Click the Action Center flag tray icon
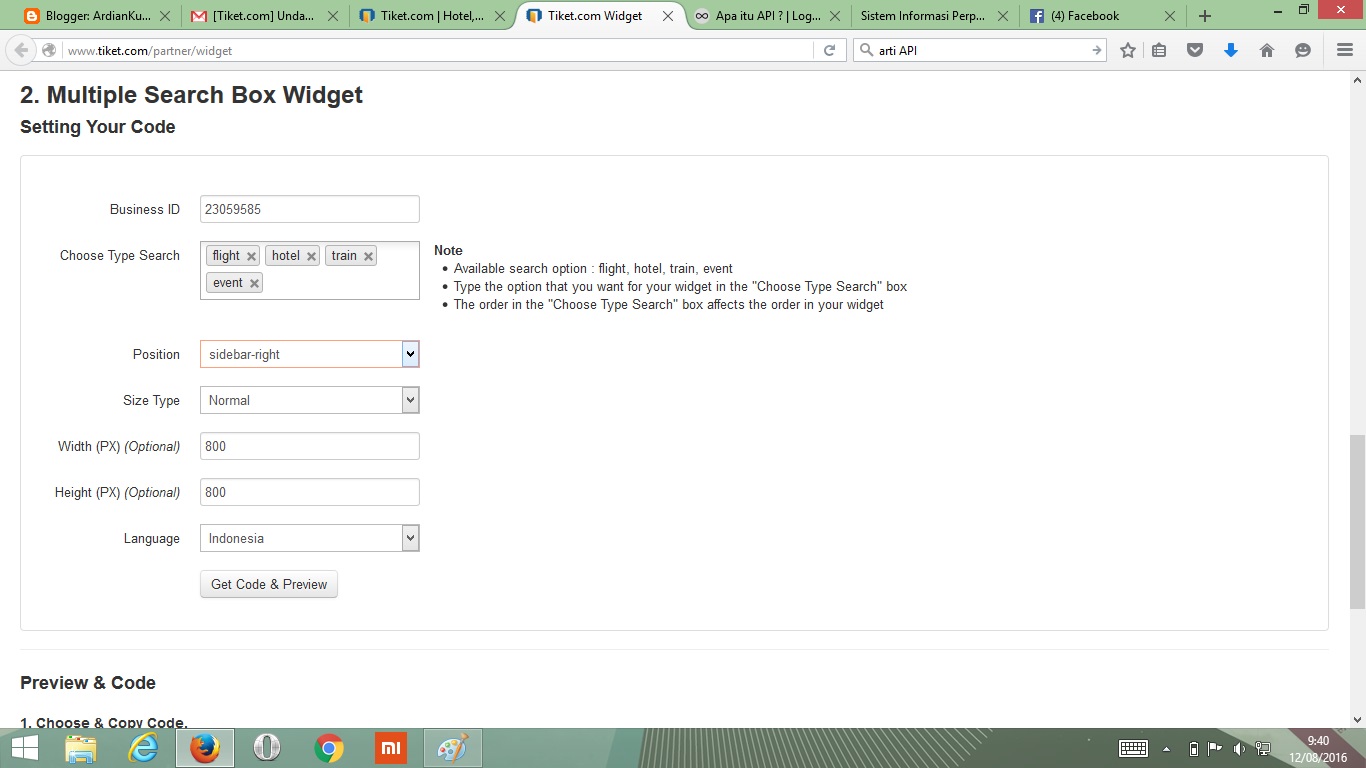The image size is (1366, 768). point(1215,749)
